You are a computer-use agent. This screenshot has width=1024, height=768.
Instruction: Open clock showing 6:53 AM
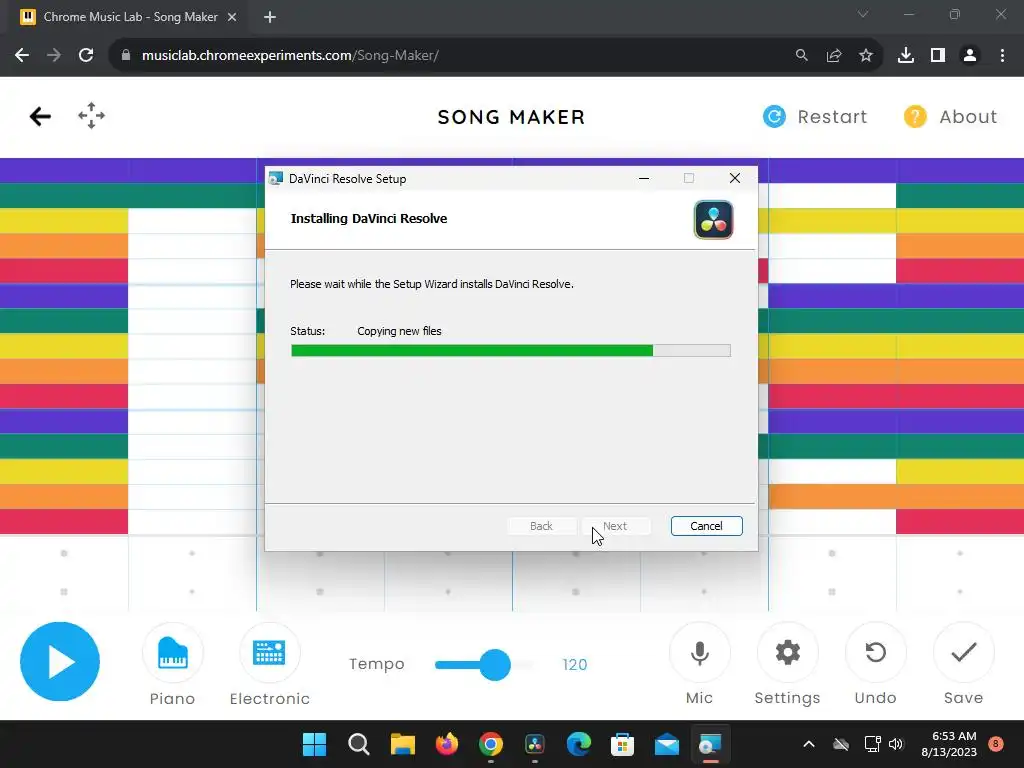(x=949, y=744)
